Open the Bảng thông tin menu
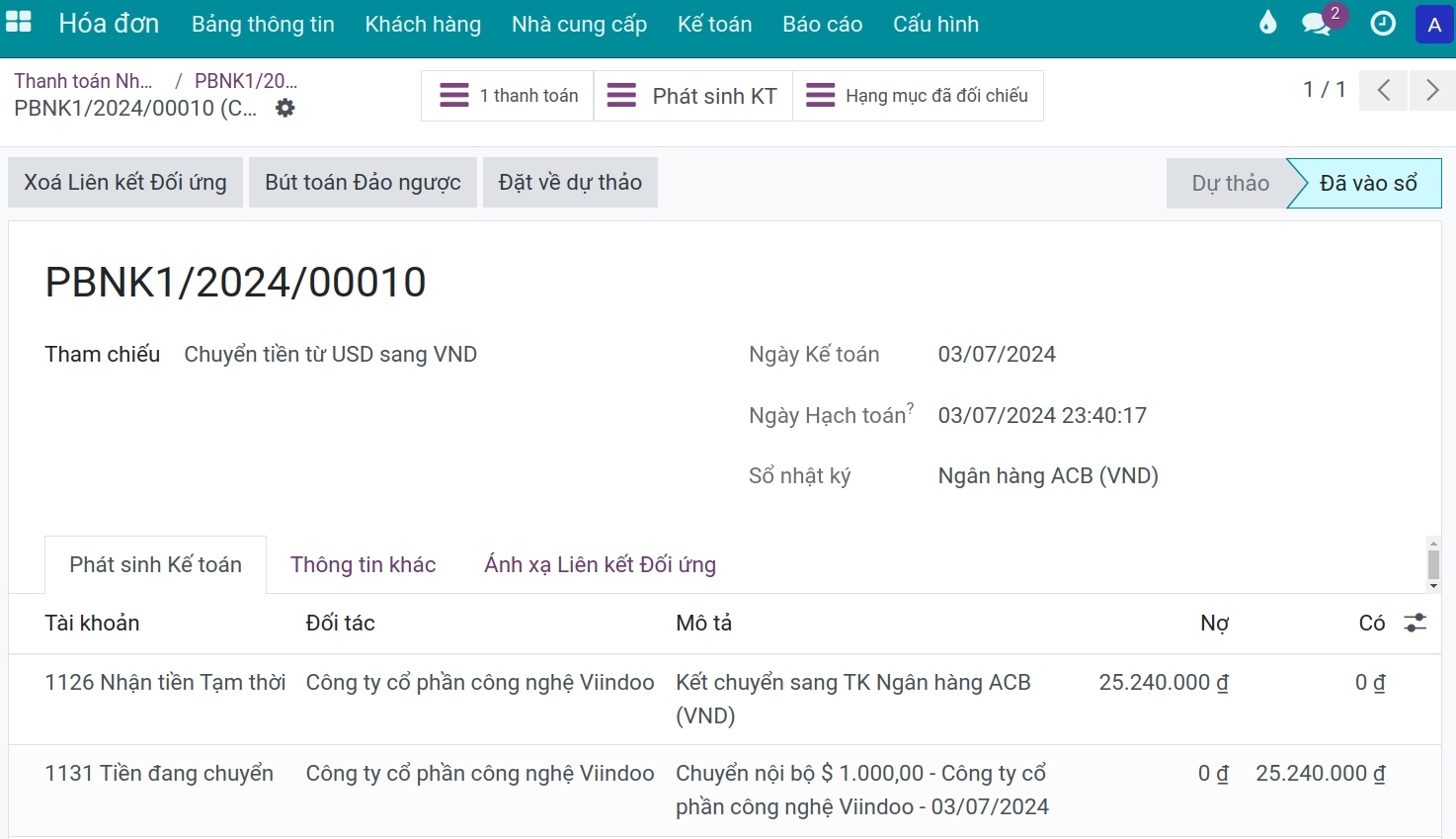1456x839 pixels. click(263, 24)
